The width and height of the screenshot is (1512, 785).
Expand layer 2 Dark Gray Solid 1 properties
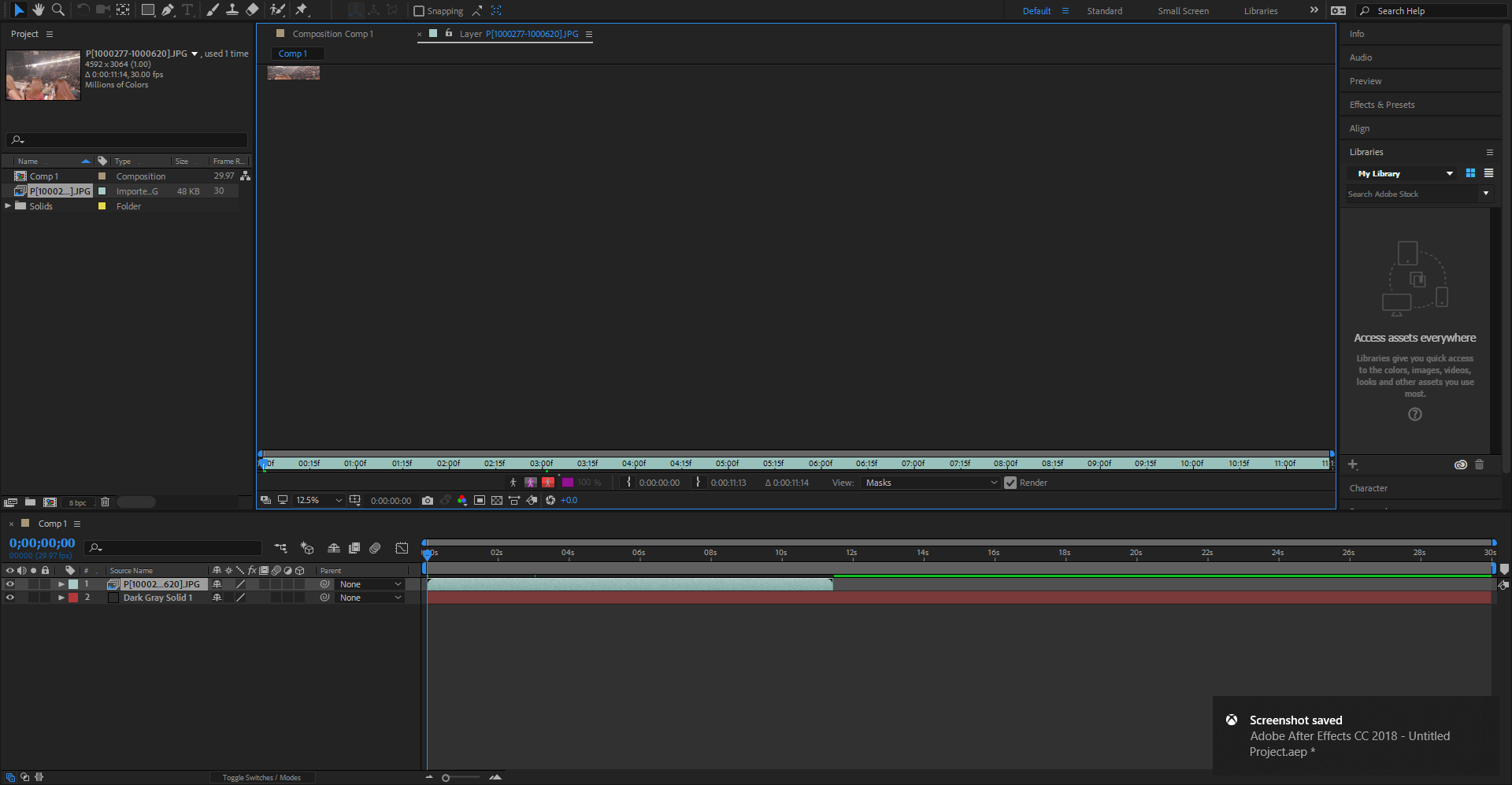61,598
